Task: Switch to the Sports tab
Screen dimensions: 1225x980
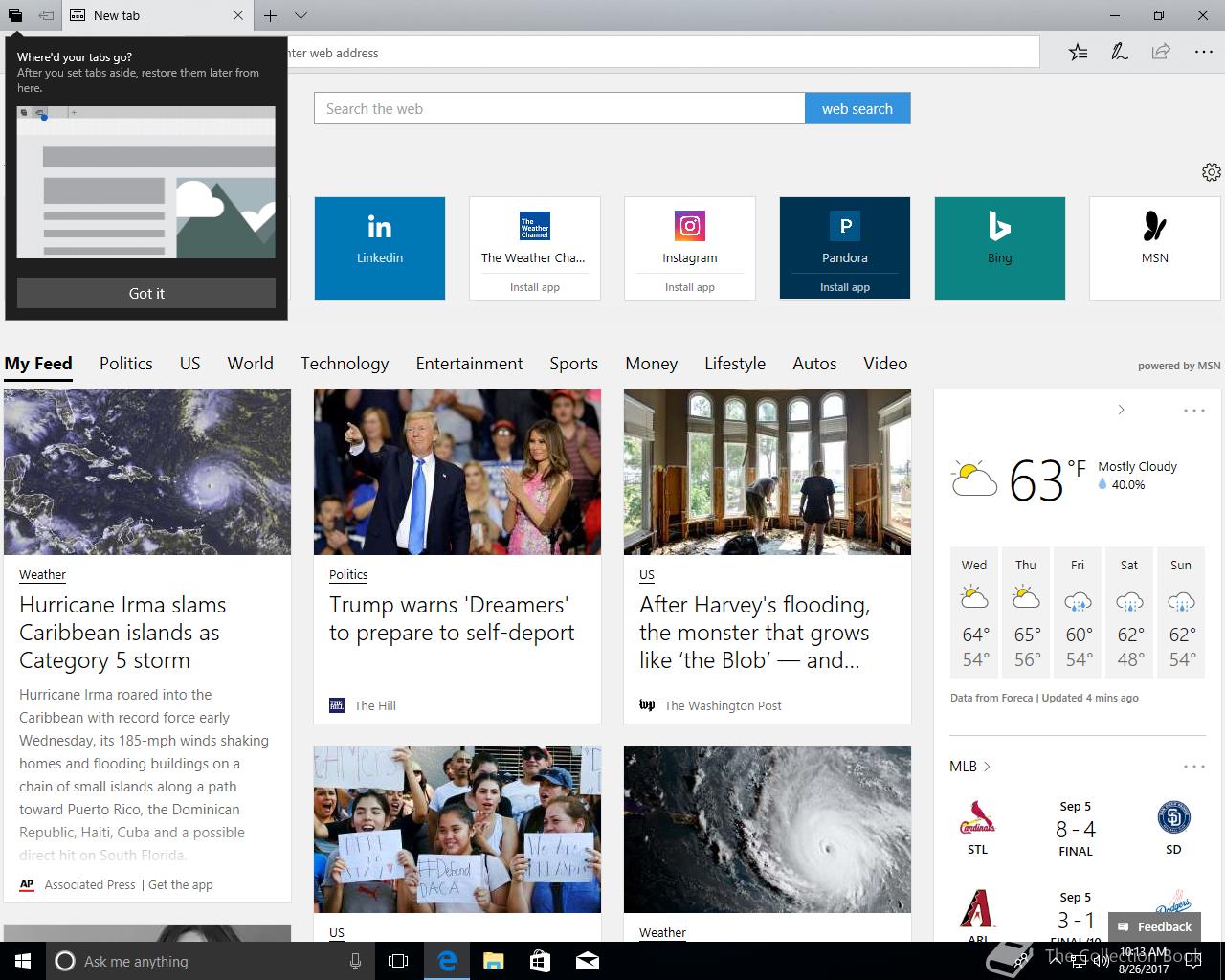Action: (x=573, y=364)
